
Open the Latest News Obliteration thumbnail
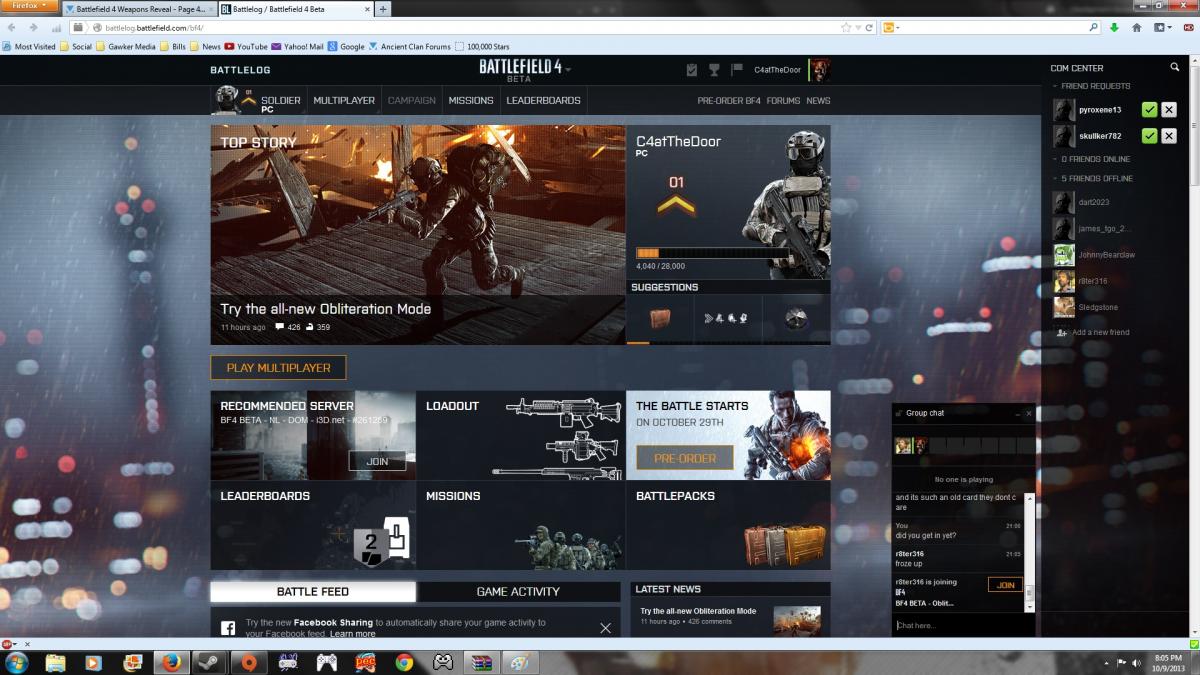coord(796,620)
